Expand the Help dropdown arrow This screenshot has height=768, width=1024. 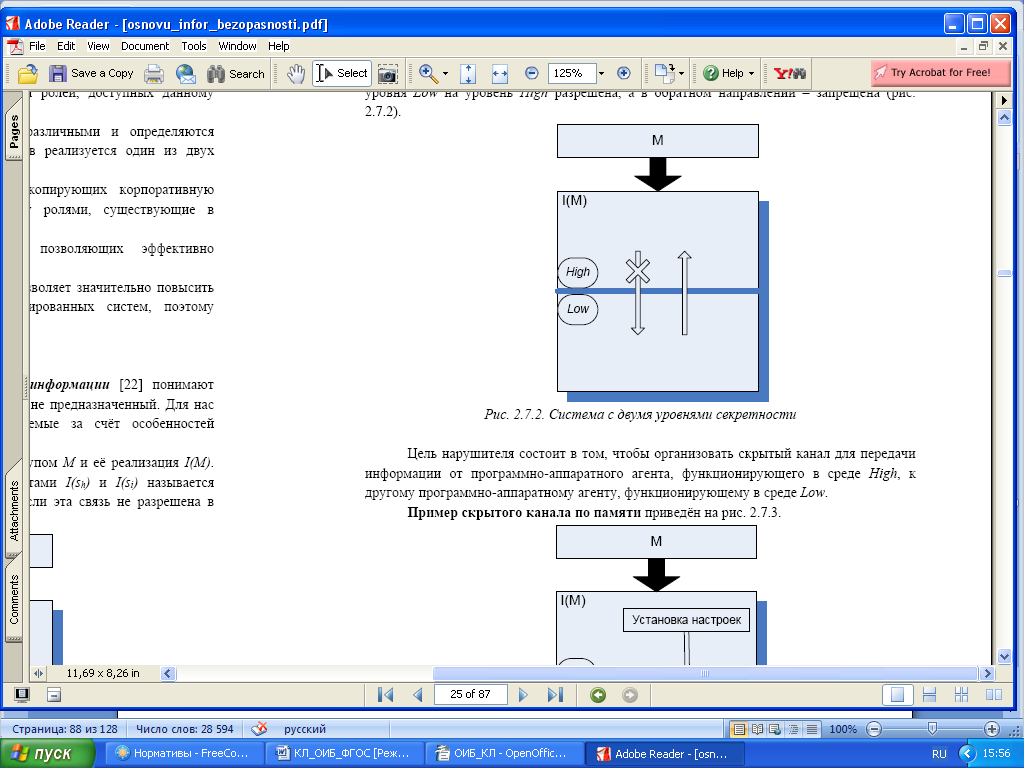[x=751, y=74]
